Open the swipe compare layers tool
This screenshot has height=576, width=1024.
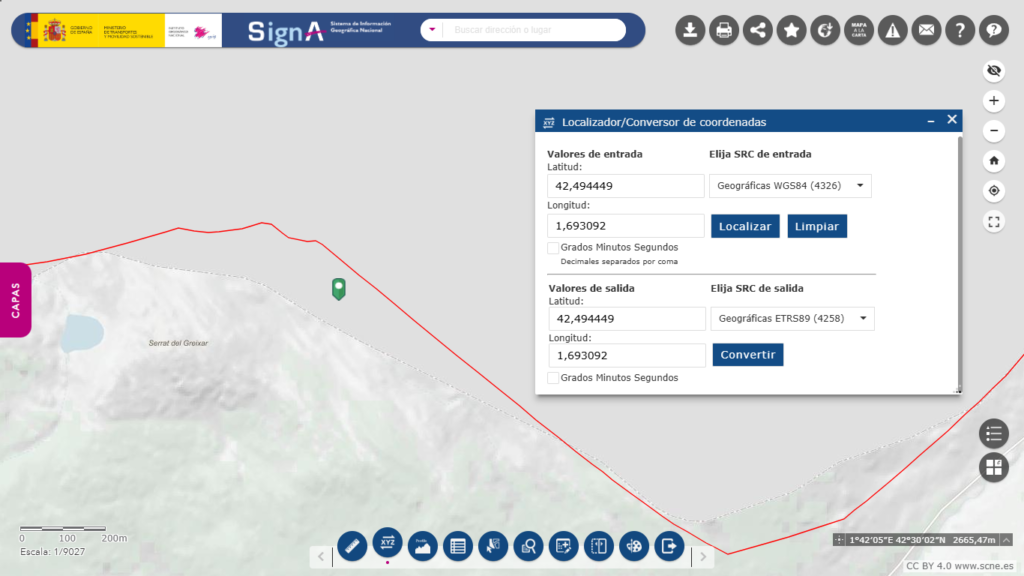tap(598, 546)
